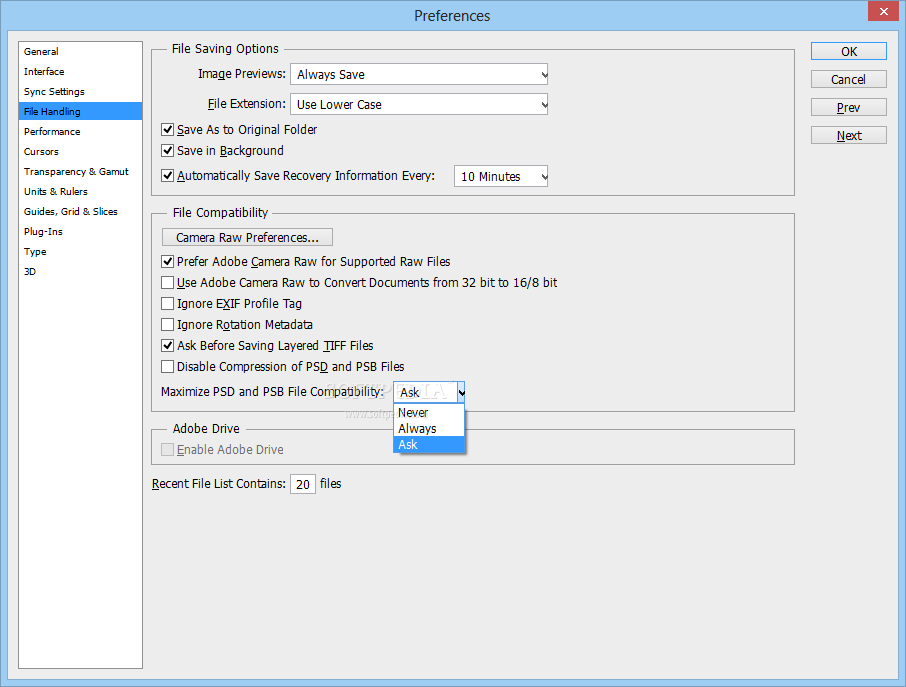Image resolution: width=906 pixels, height=687 pixels.
Task: Check Ignore EXIF Profile Tag
Action: [168, 303]
